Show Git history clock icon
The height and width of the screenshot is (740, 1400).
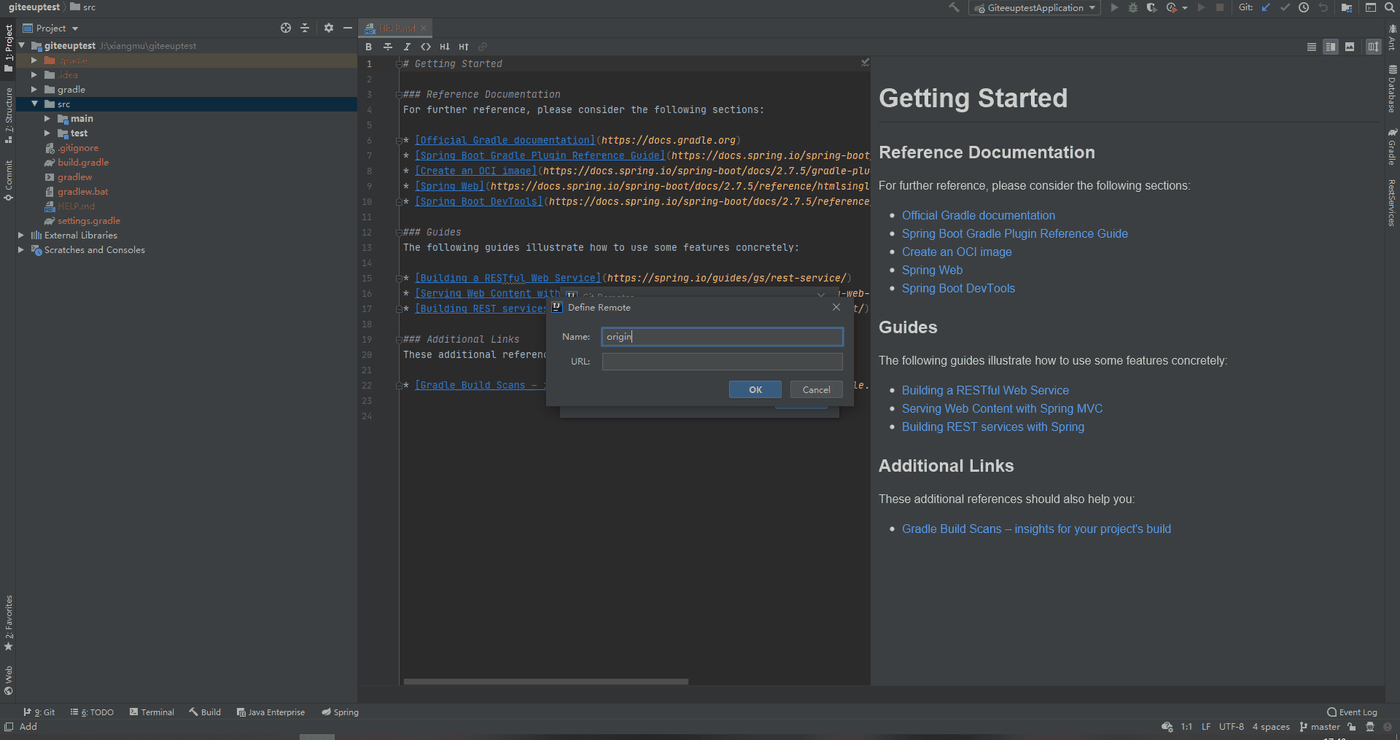click(1304, 8)
